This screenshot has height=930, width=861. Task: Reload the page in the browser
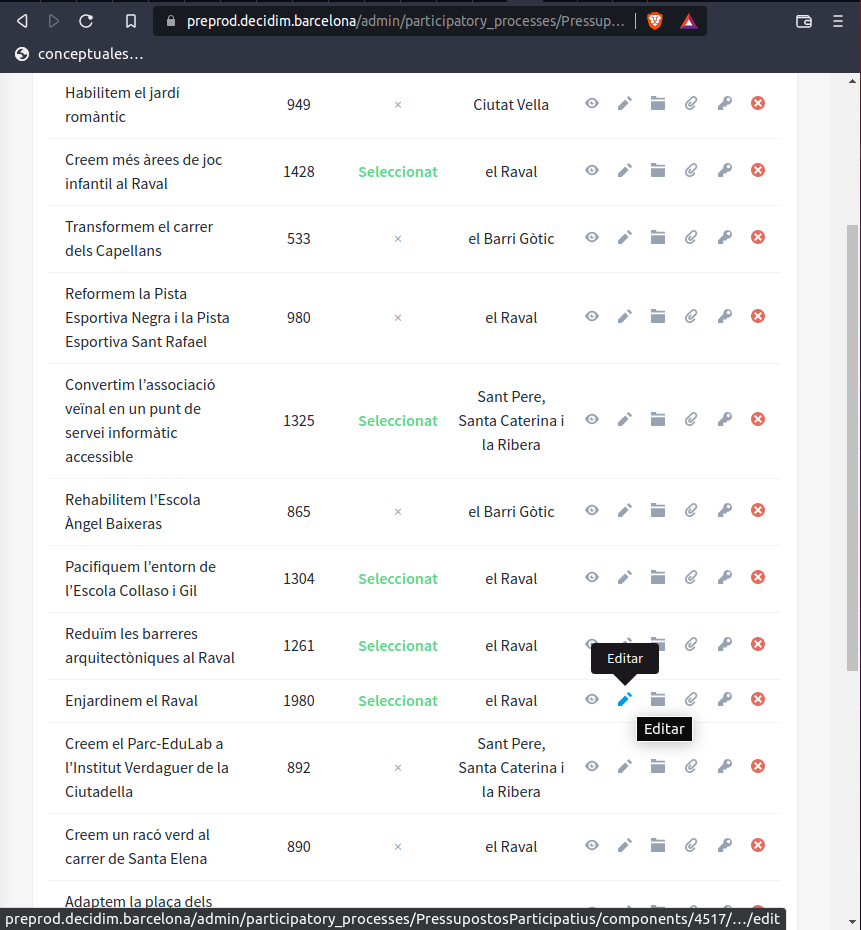86,21
